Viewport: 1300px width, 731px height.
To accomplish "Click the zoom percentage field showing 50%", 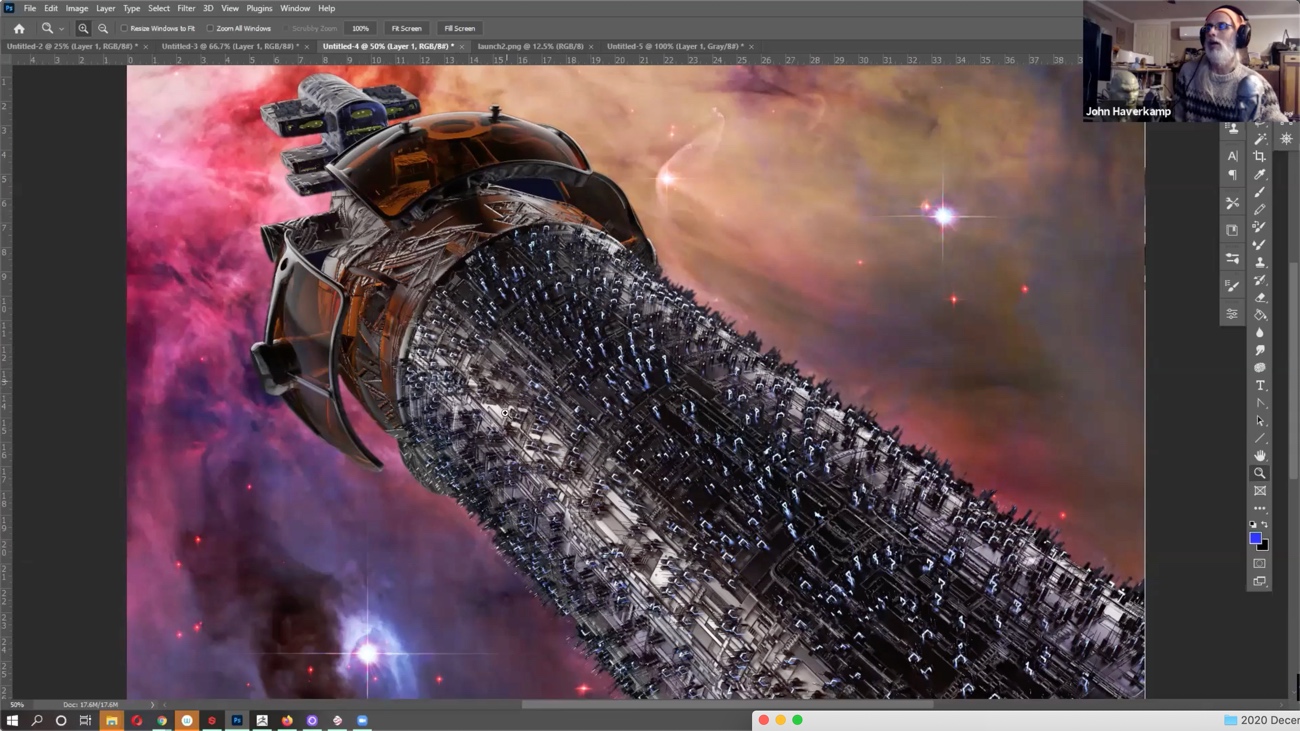I will click(16, 704).
